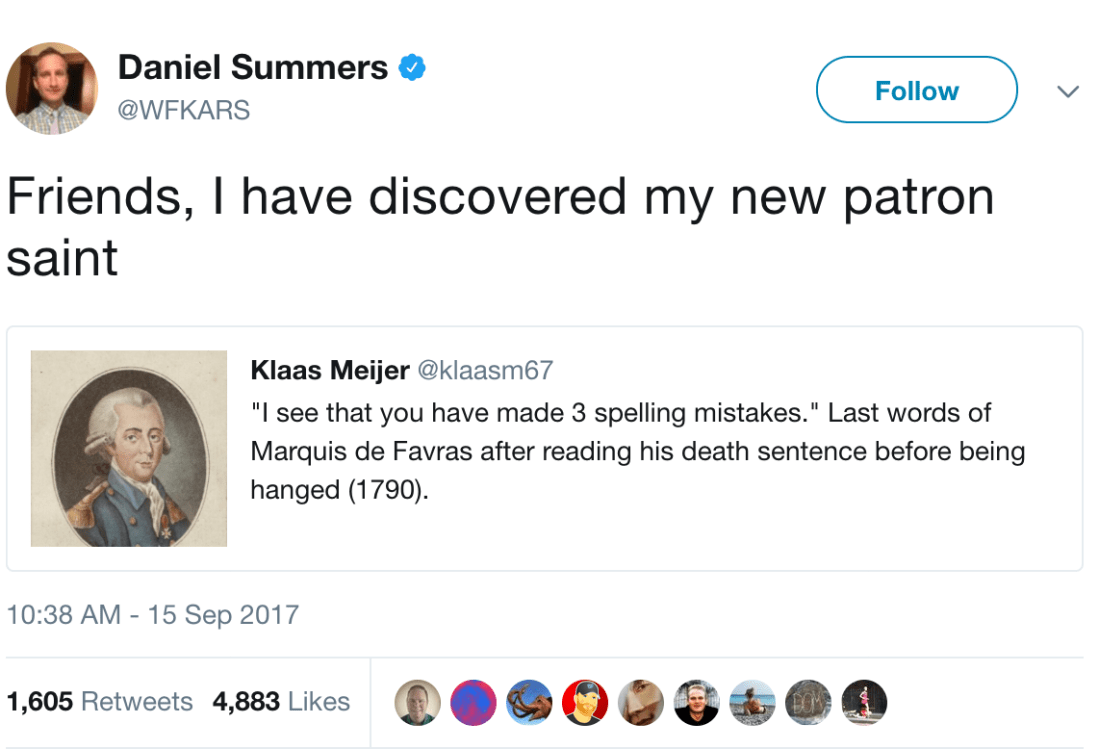View the 4,883 Likes list
The image size is (1099, 749).
[x=281, y=702]
